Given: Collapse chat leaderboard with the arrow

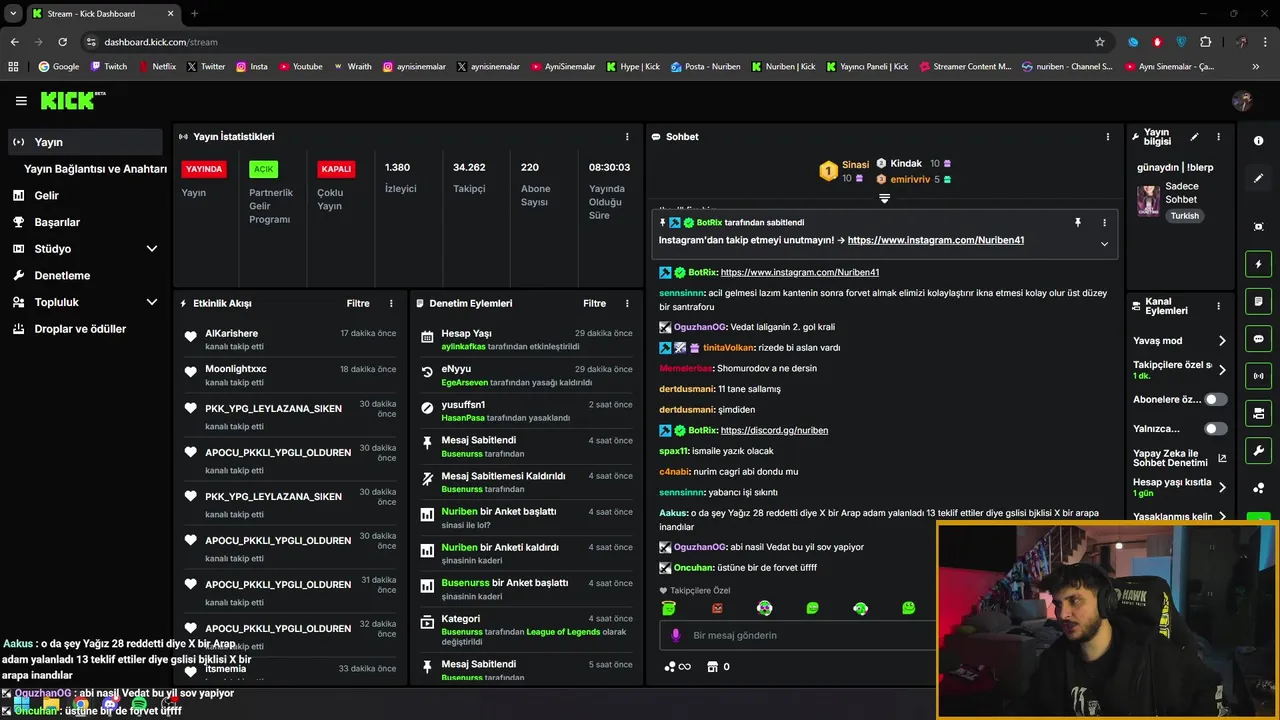Looking at the screenshot, I should tap(884, 199).
